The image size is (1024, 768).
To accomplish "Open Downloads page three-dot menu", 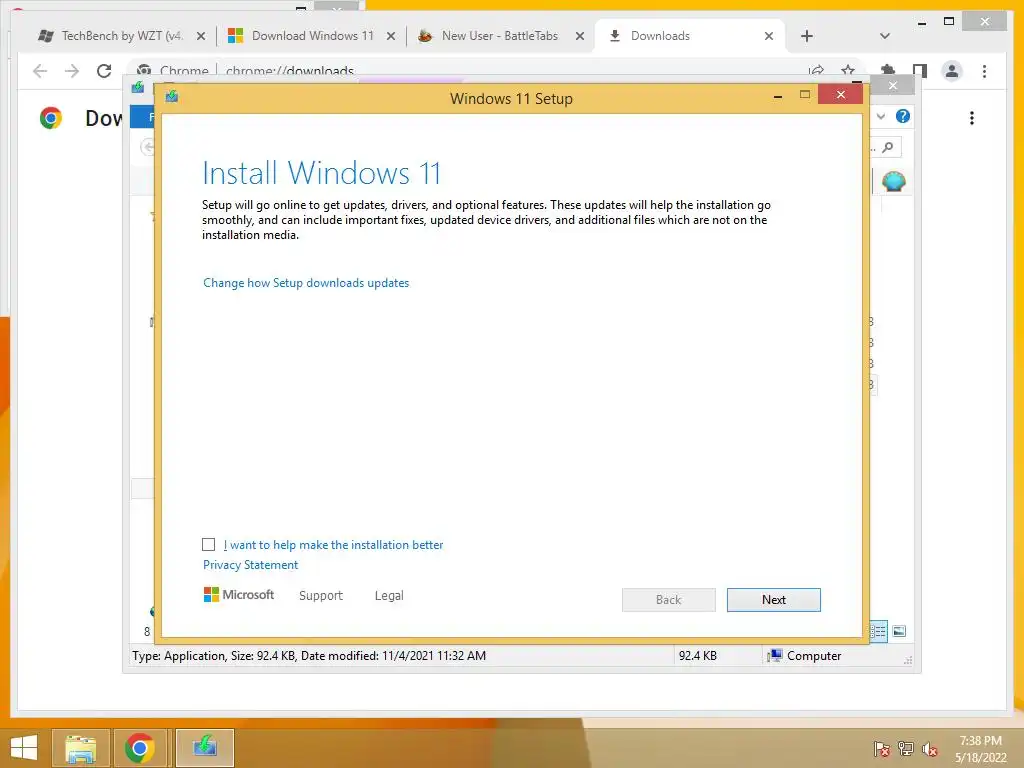I will [x=972, y=118].
